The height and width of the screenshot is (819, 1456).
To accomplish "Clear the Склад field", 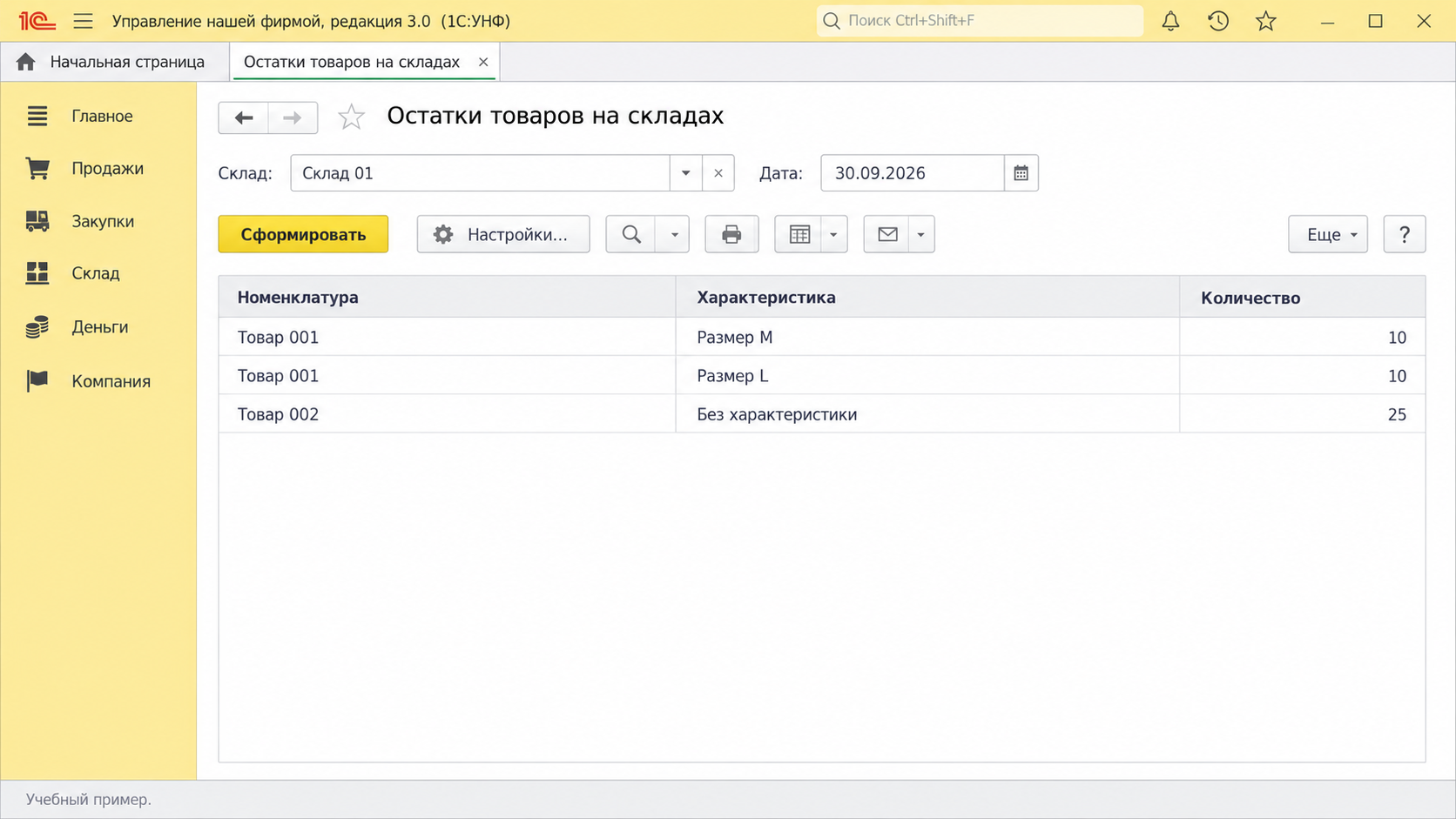I will [x=718, y=173].
